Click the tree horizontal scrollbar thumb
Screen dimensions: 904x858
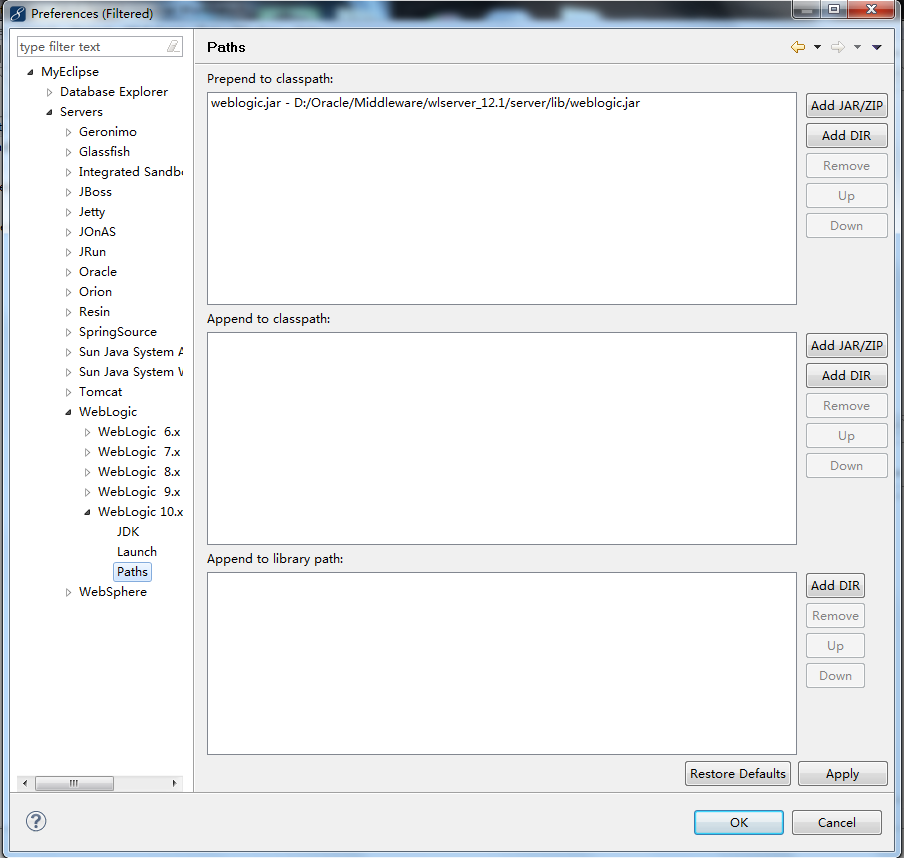click(74, 783)
